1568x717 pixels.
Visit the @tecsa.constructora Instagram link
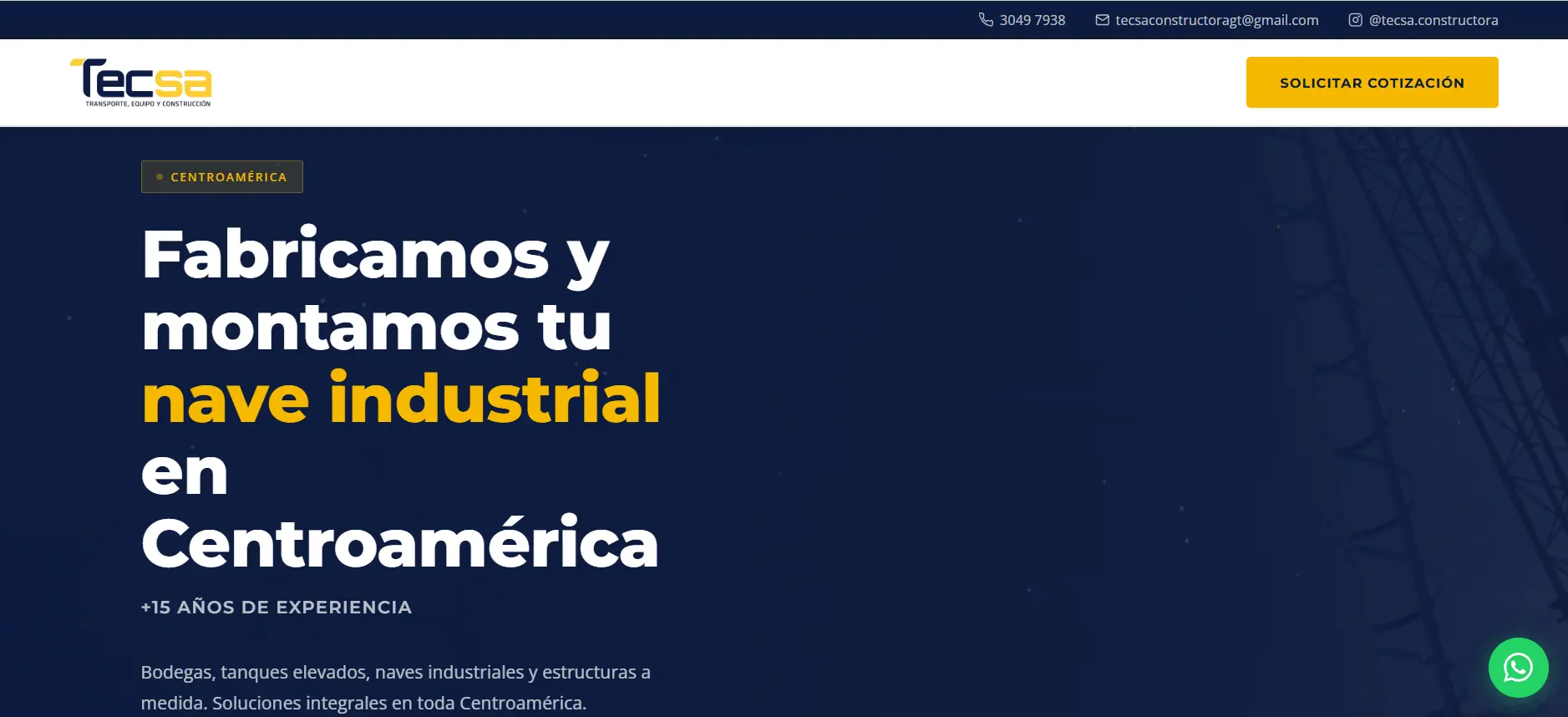pos(1434,20)
